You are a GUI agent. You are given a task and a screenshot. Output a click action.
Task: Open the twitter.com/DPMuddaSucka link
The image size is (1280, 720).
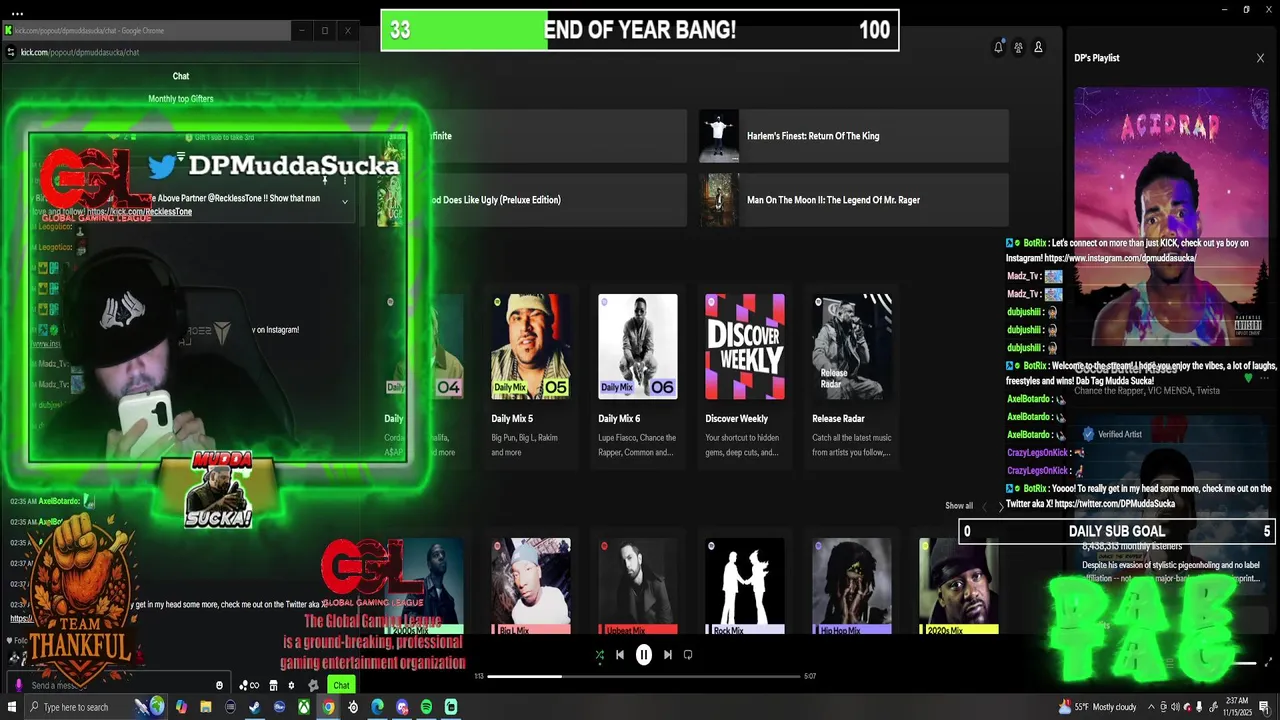point(1114,504)
